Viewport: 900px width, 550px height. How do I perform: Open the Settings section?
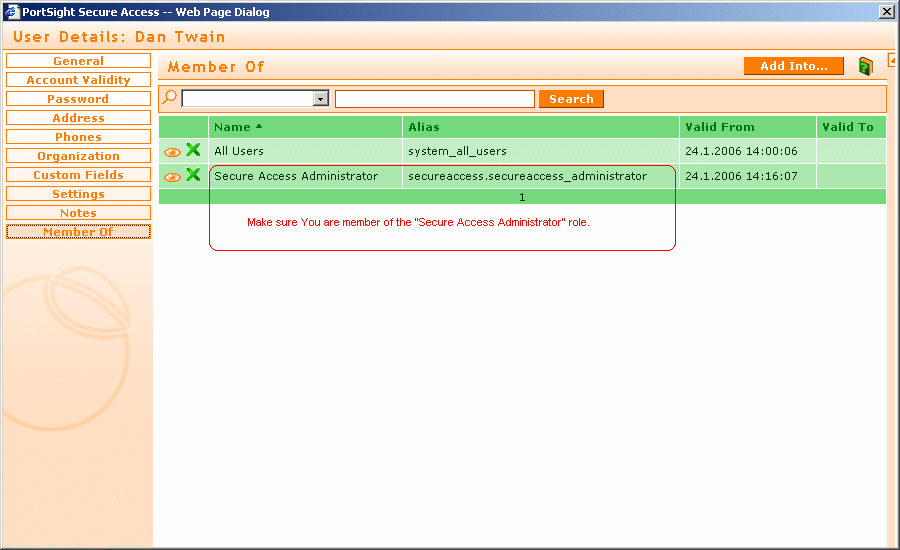[x=78, y=193]
